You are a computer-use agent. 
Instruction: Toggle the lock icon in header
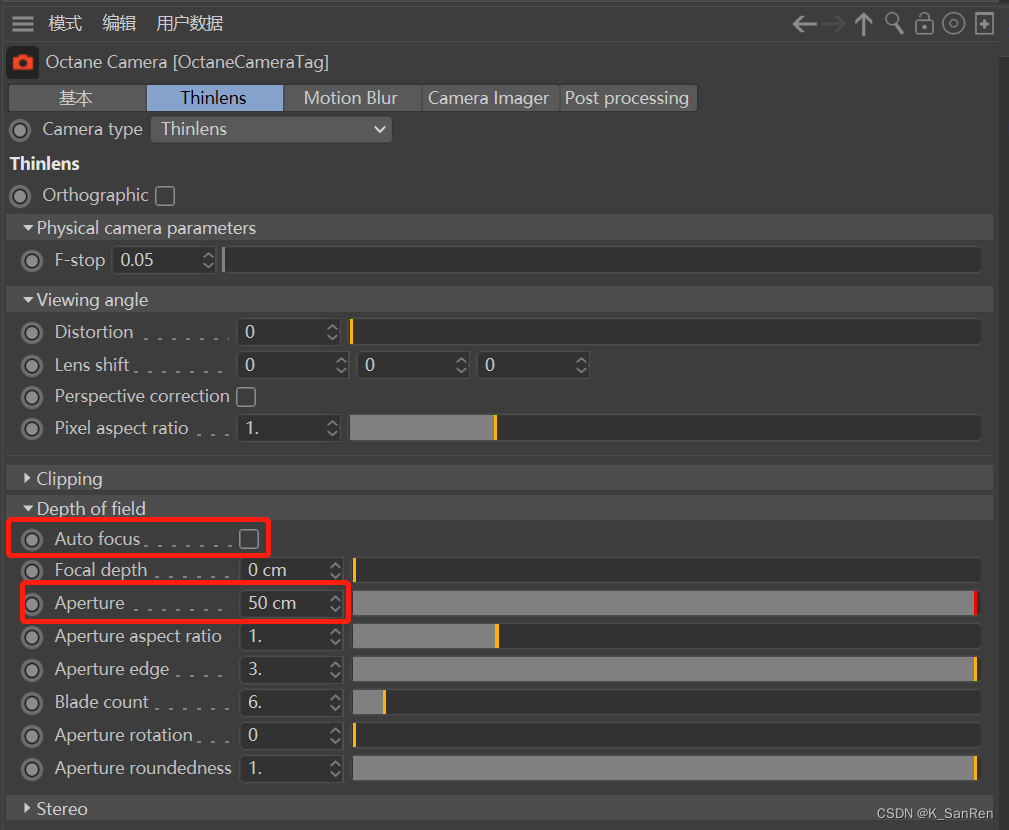[x=924, y=24]
